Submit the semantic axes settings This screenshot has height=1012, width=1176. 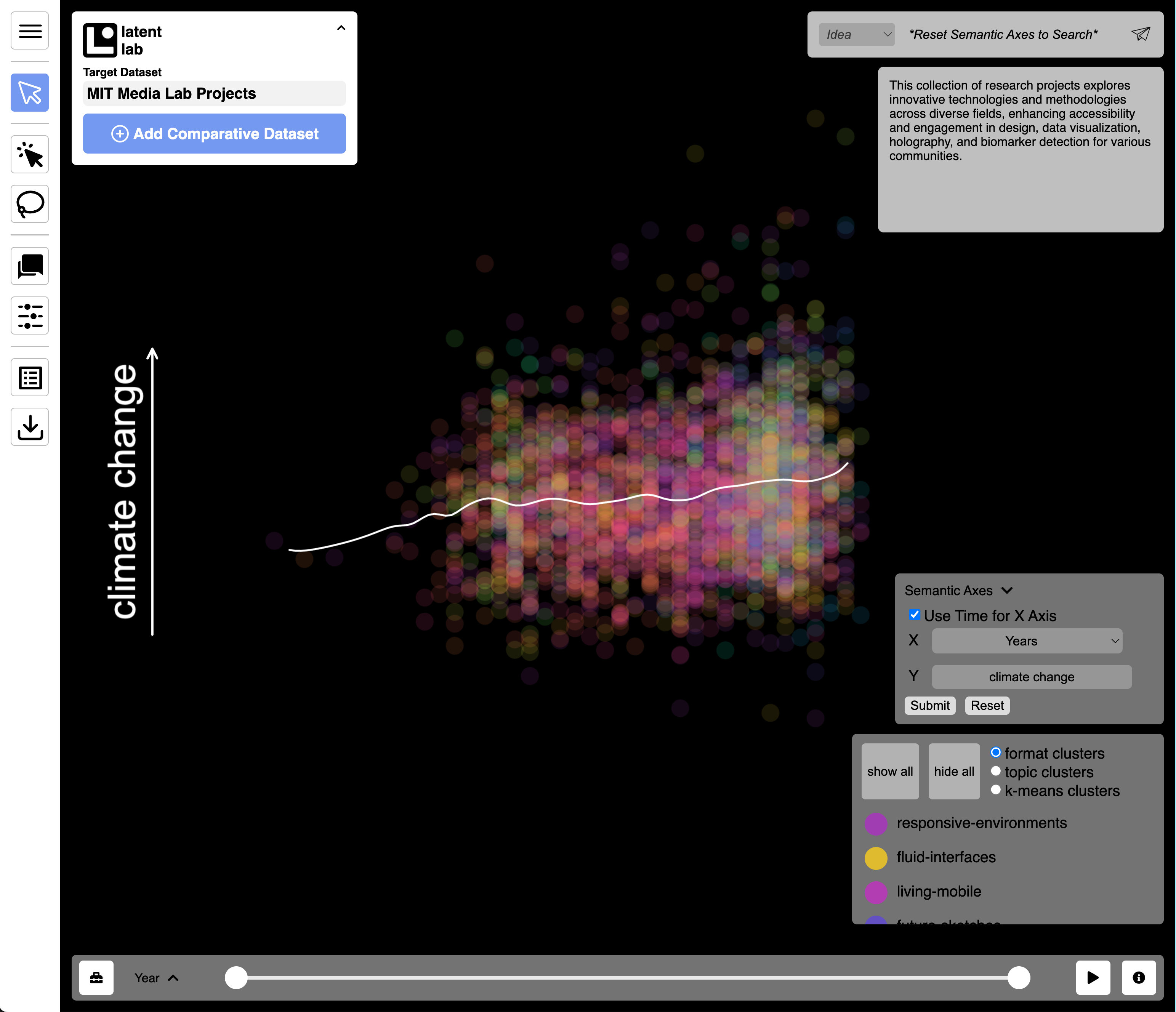click(929, 706)
